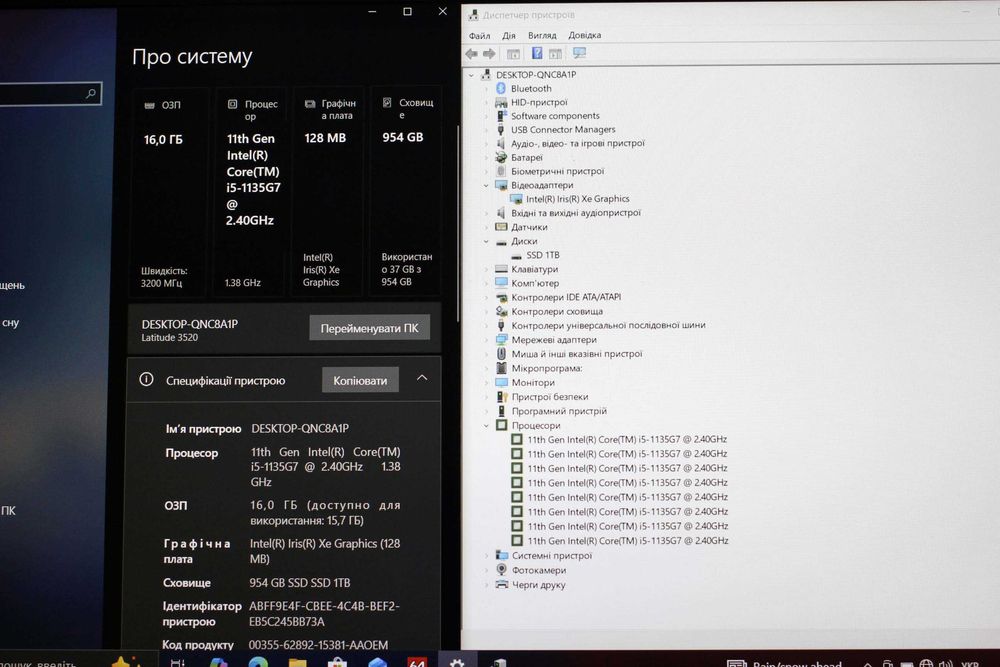Click the Latitude 3520 model text

(x=170, y=337)
